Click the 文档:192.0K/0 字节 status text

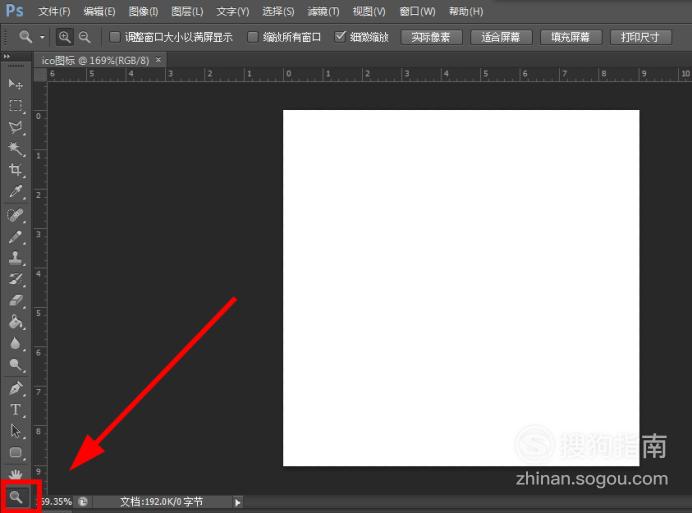pyautogui.click(x=162, y=502)
